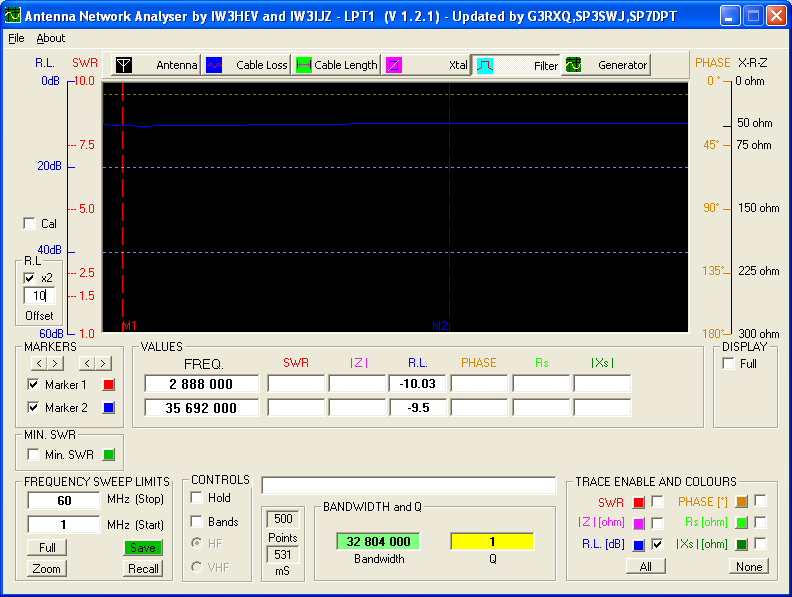Viewport: 792px width, 597px height.
Task: Click the Marker 1 red color swatch
Action: 110,385
